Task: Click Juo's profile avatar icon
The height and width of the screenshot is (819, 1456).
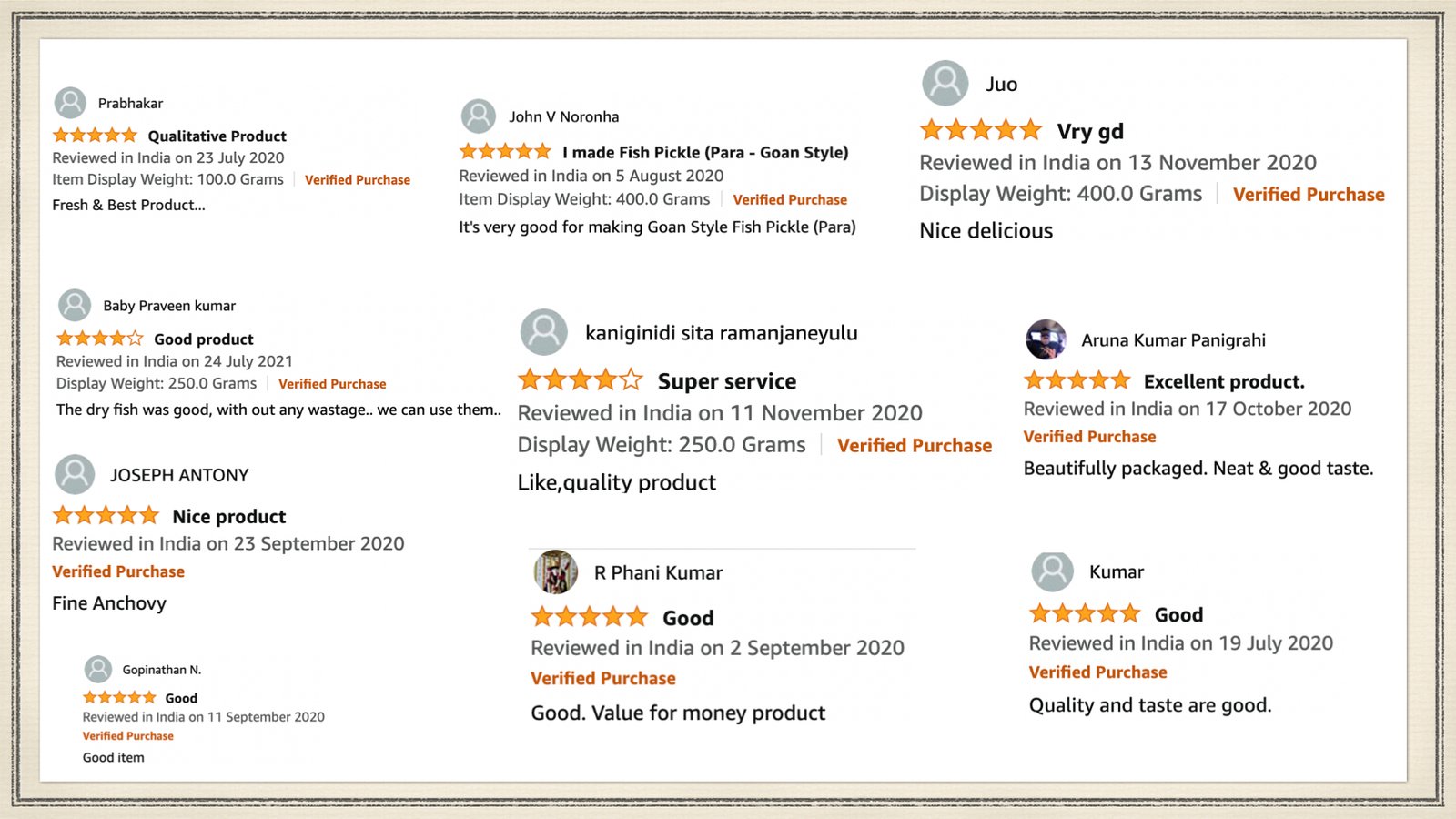Action: point(945,84)
